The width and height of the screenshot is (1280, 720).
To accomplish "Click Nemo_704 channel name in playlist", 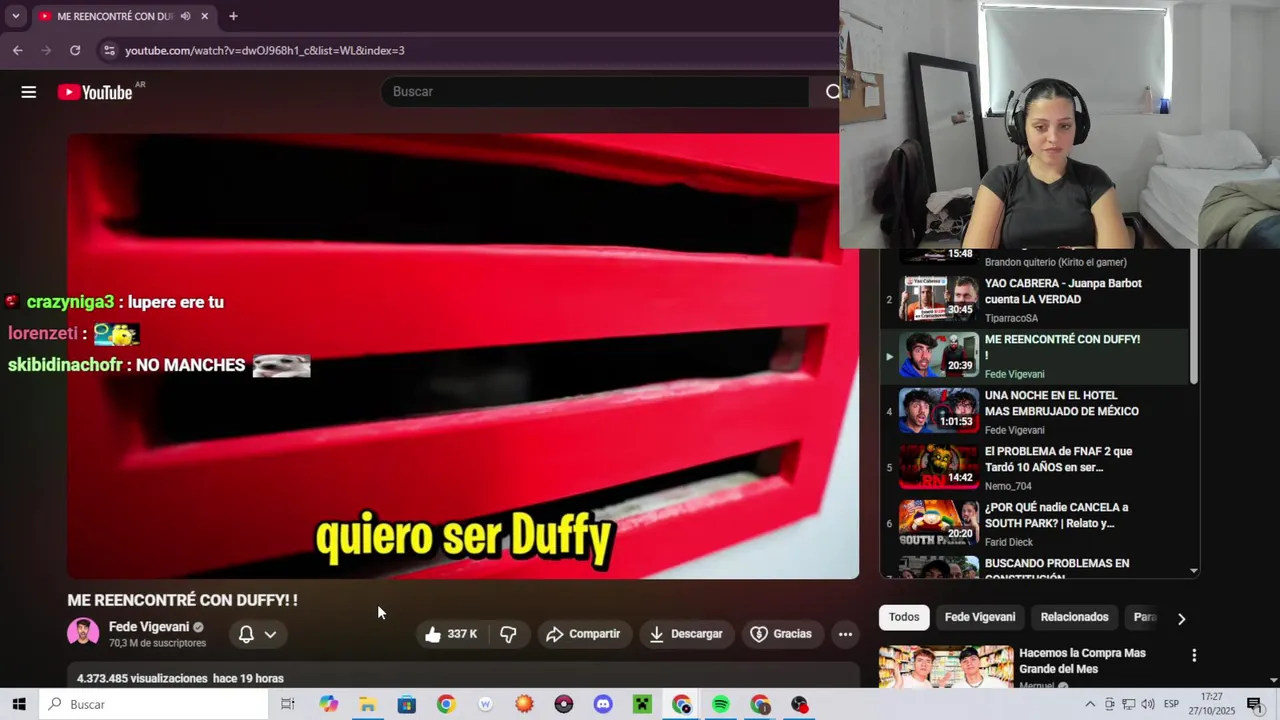I will click(1008, 486).
